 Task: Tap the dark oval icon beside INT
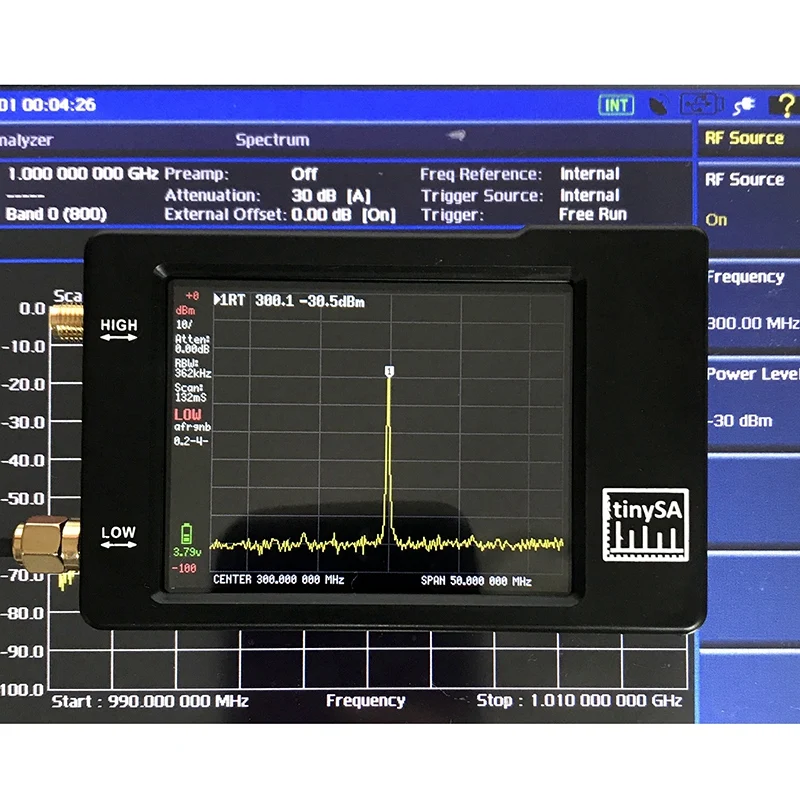(658, 106)
